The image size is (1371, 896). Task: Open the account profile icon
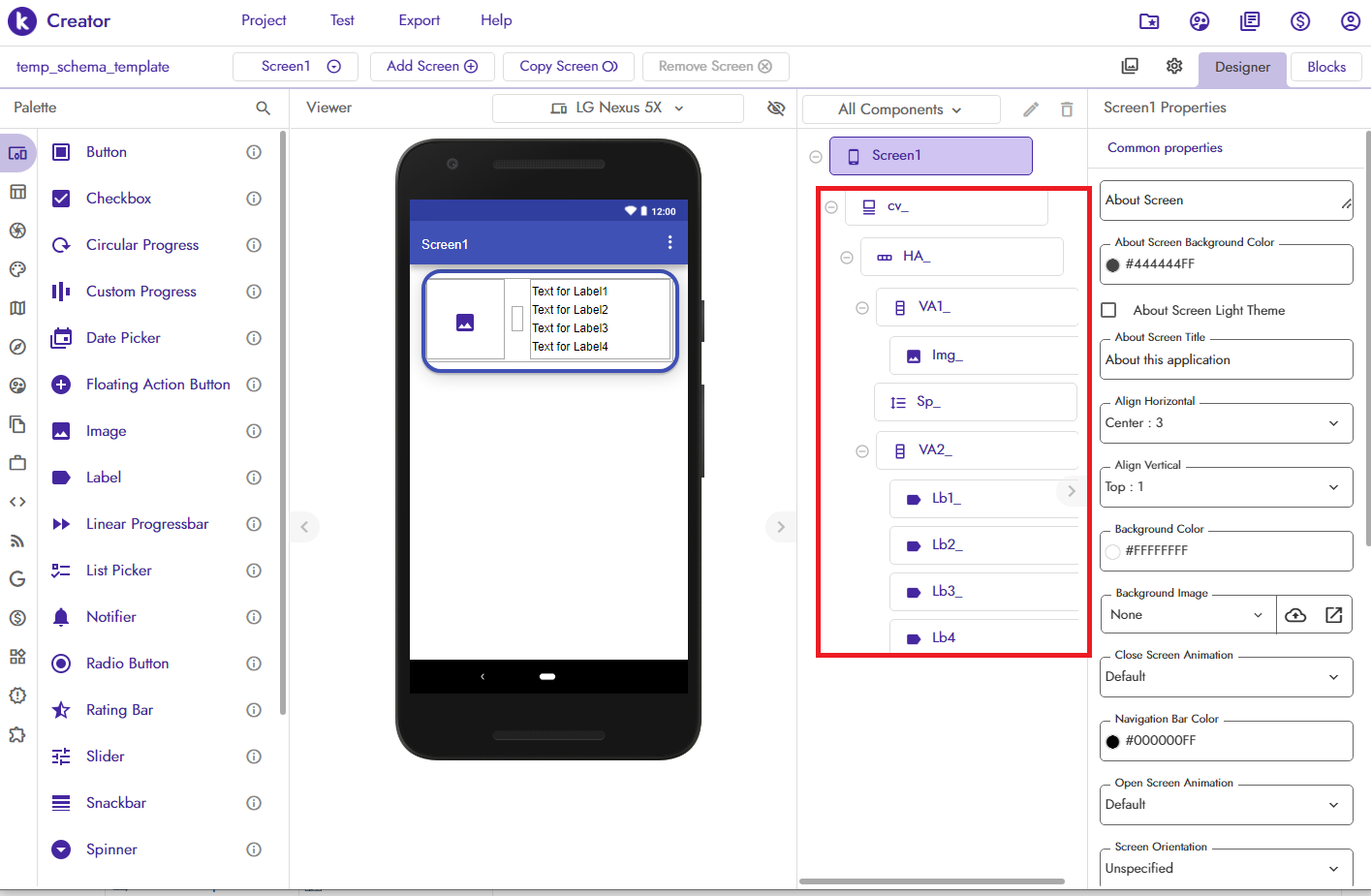(x=1350, y=21)
